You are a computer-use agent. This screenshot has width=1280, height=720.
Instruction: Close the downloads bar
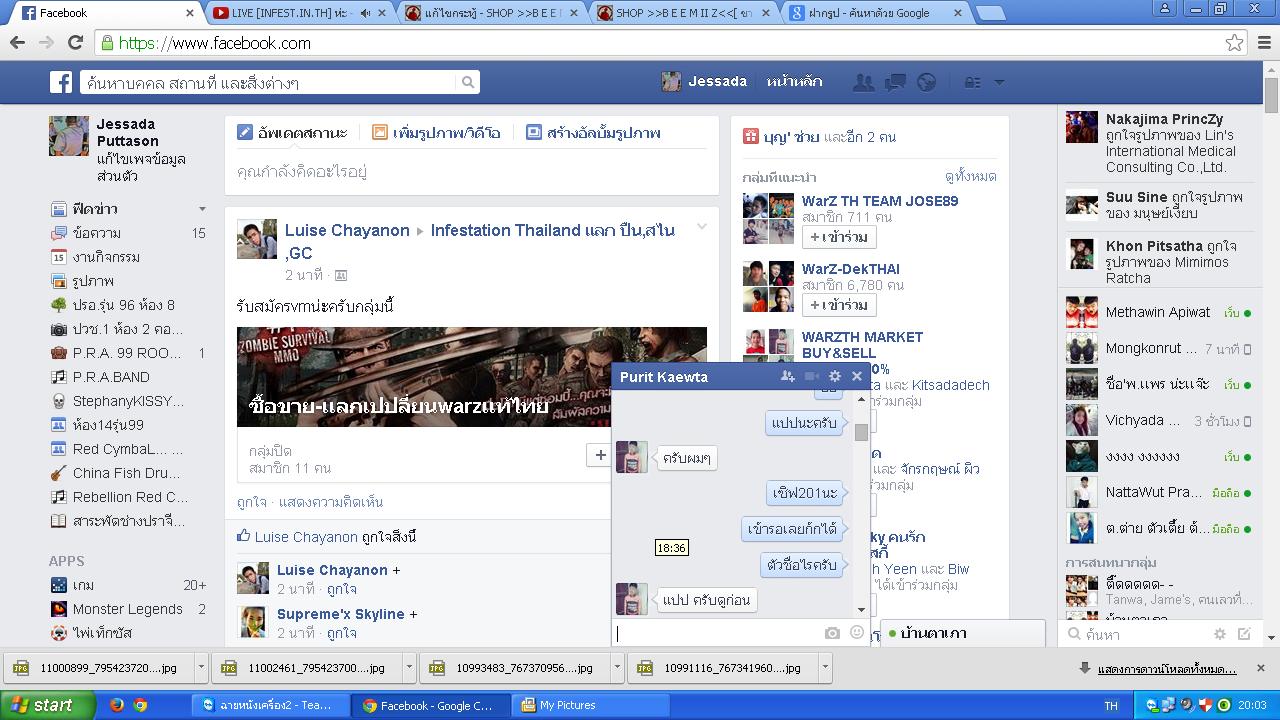point(1260,668)
